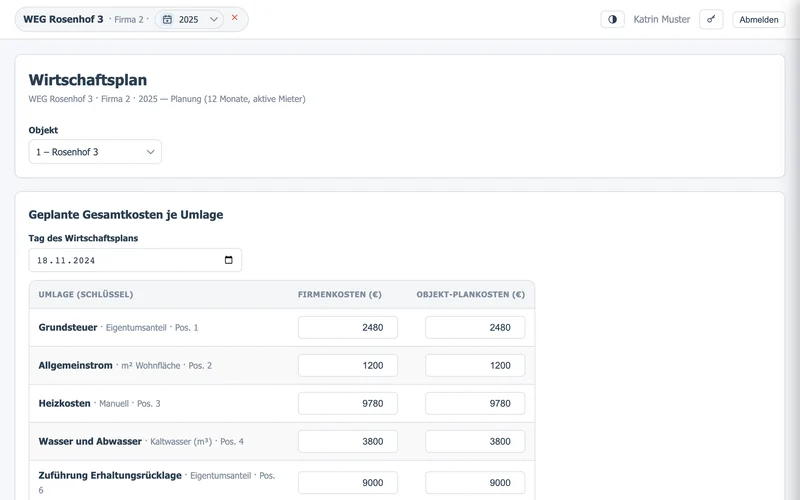Click WEG Rosenhof 3 in header pill
Image resolution: width=800 pixels, height=500 pixels.
(63, 19)
